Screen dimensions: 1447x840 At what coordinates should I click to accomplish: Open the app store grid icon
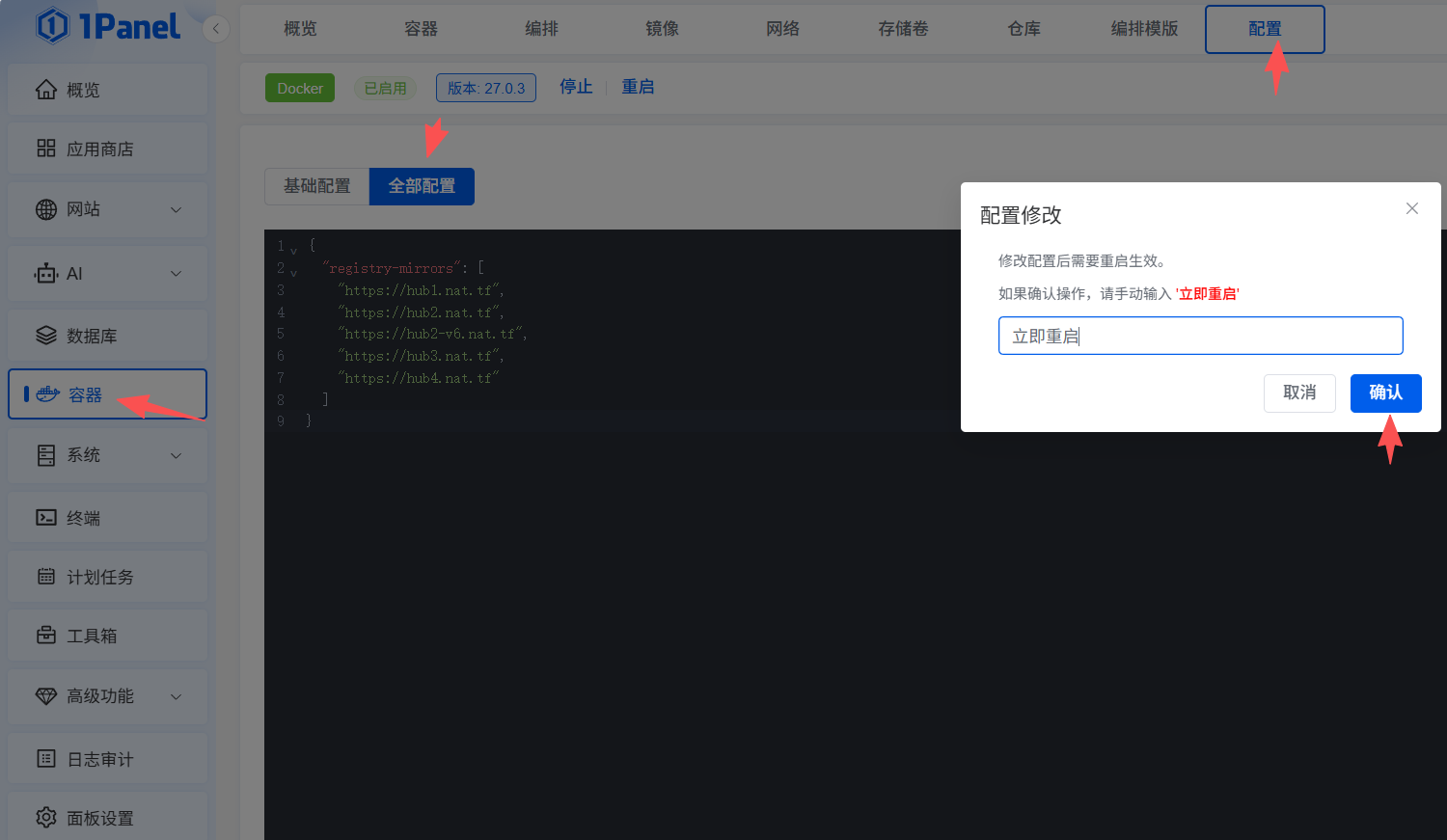point(46,149)
